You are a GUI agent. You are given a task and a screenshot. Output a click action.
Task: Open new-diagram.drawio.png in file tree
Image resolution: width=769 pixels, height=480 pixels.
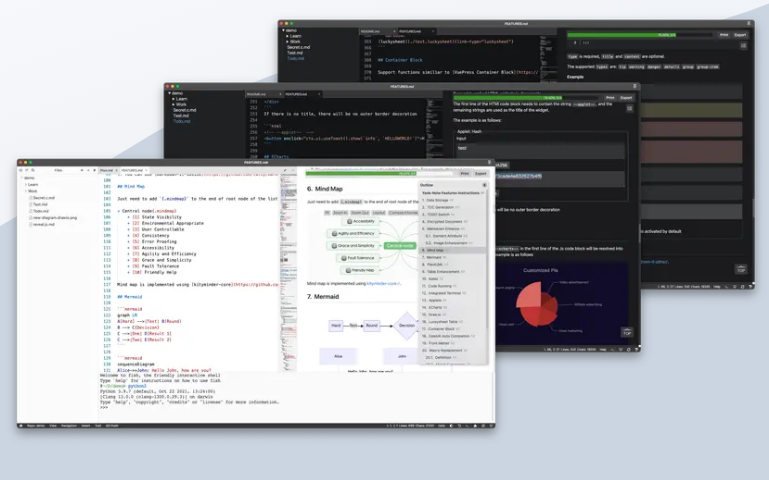coord(55,217)
